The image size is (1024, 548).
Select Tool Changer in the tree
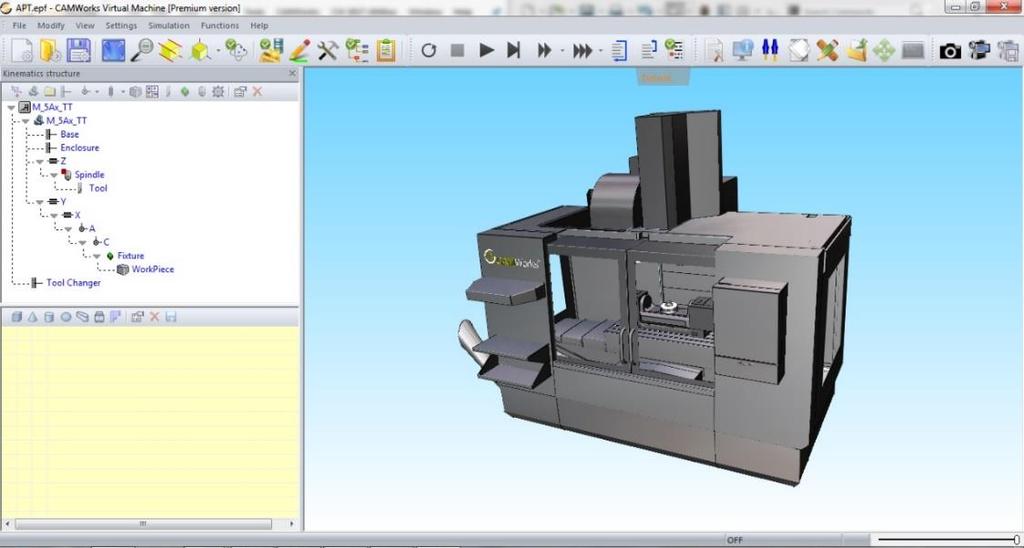tap(74, 283)
